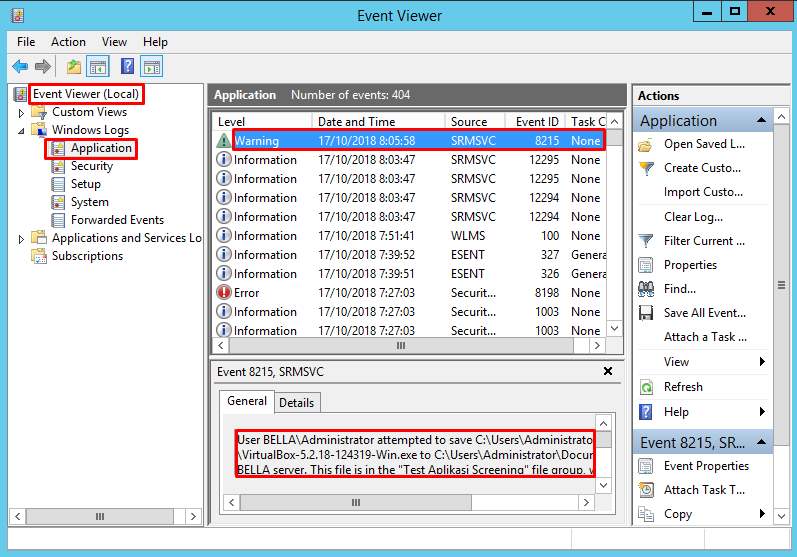The image size is (797, 557).
Task: Select ESENT event 327 row
Action: [410, 255]
